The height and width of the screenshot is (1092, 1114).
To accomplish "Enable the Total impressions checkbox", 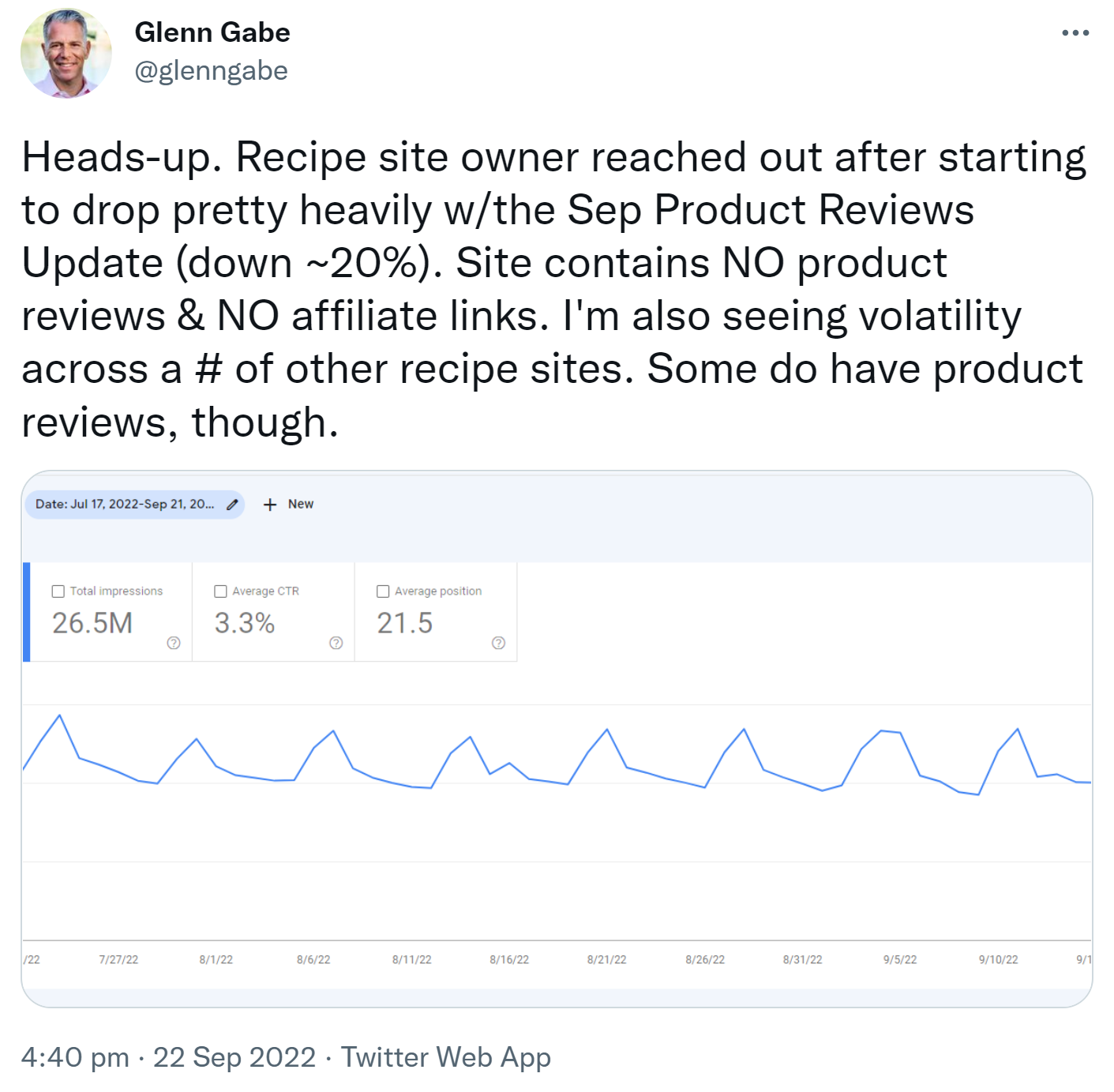I will pyautogui.click(x=58, y=590).
